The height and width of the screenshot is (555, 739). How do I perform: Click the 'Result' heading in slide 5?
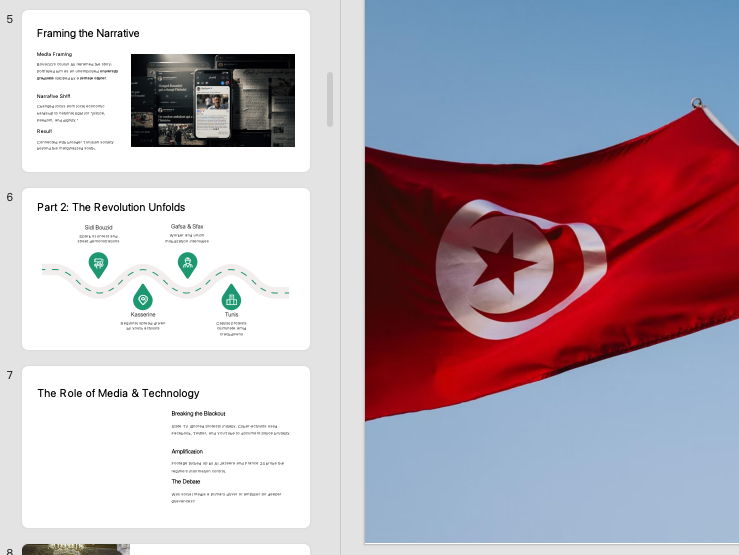point(44,131)
